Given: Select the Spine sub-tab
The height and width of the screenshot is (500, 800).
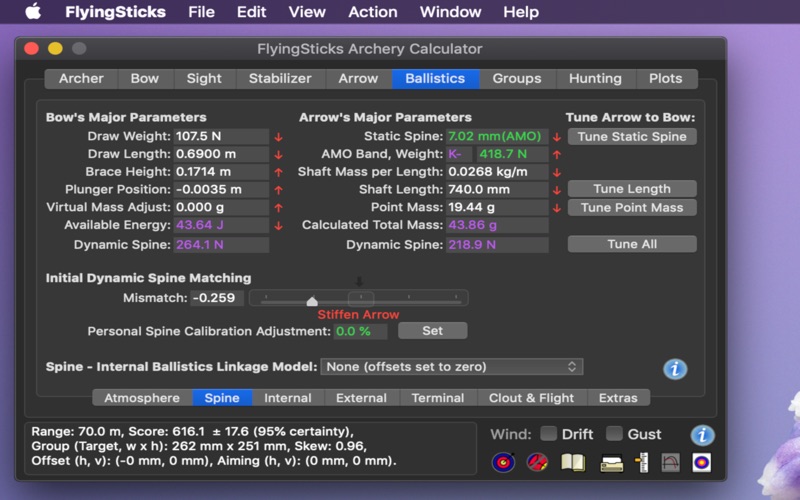Looking at the screenshot, I should (x=222, y=398).
